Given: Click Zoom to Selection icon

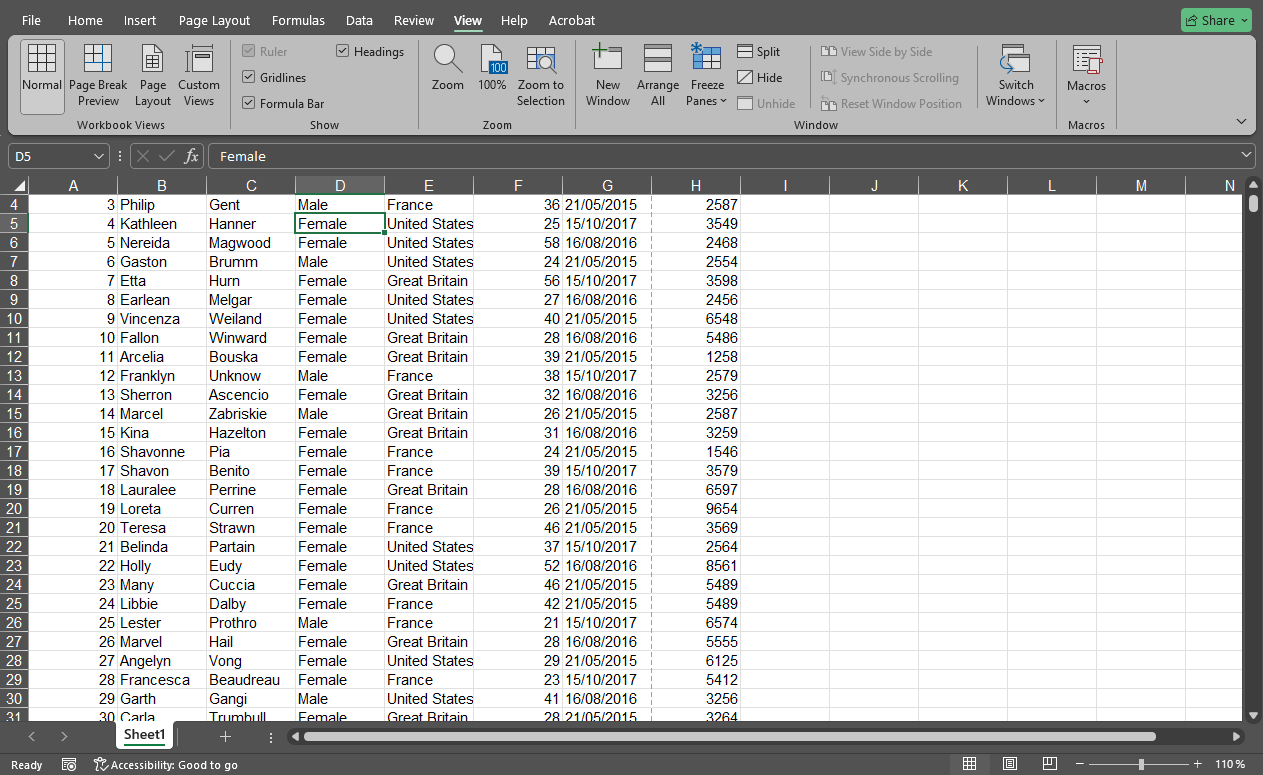Looking at the screenshot, I should click(x=541, y=60).
